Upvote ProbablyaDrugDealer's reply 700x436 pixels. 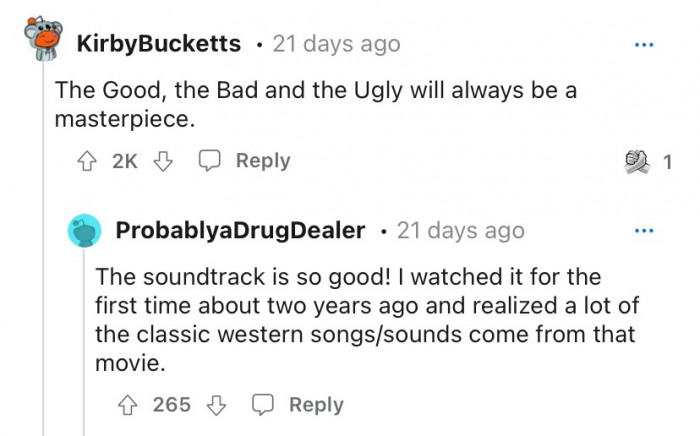pos(126,405)
